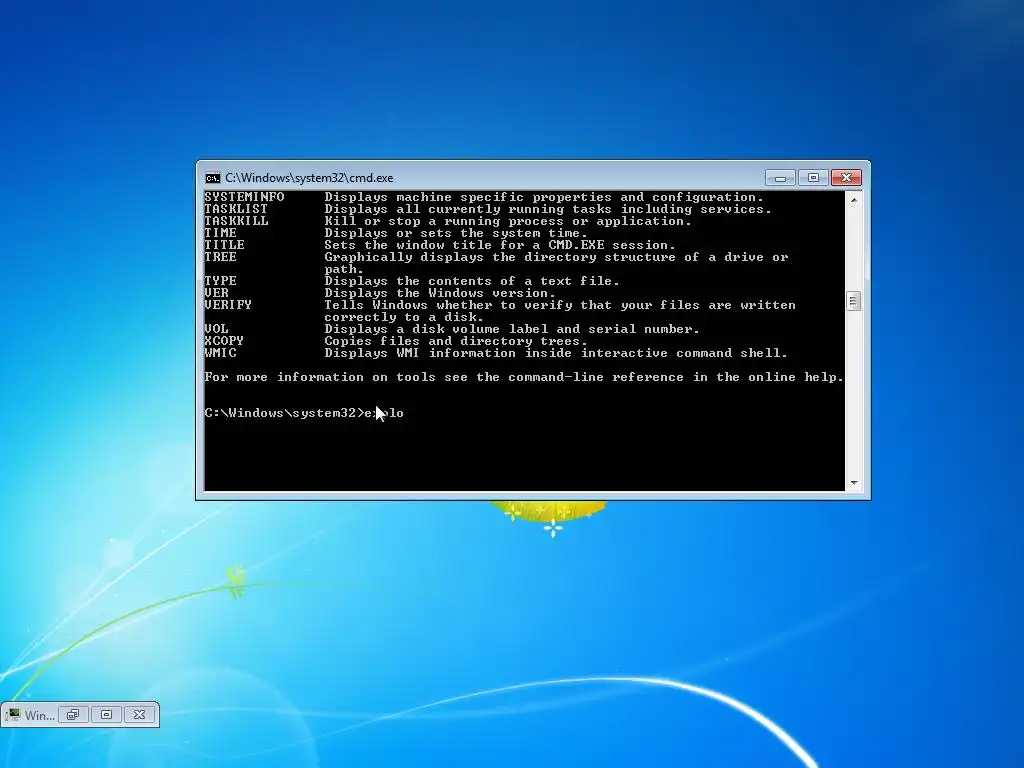The width and height of the screenshot is (1024, 768).
Task: Restore the minimized Win... window
Action: (73, 714)
